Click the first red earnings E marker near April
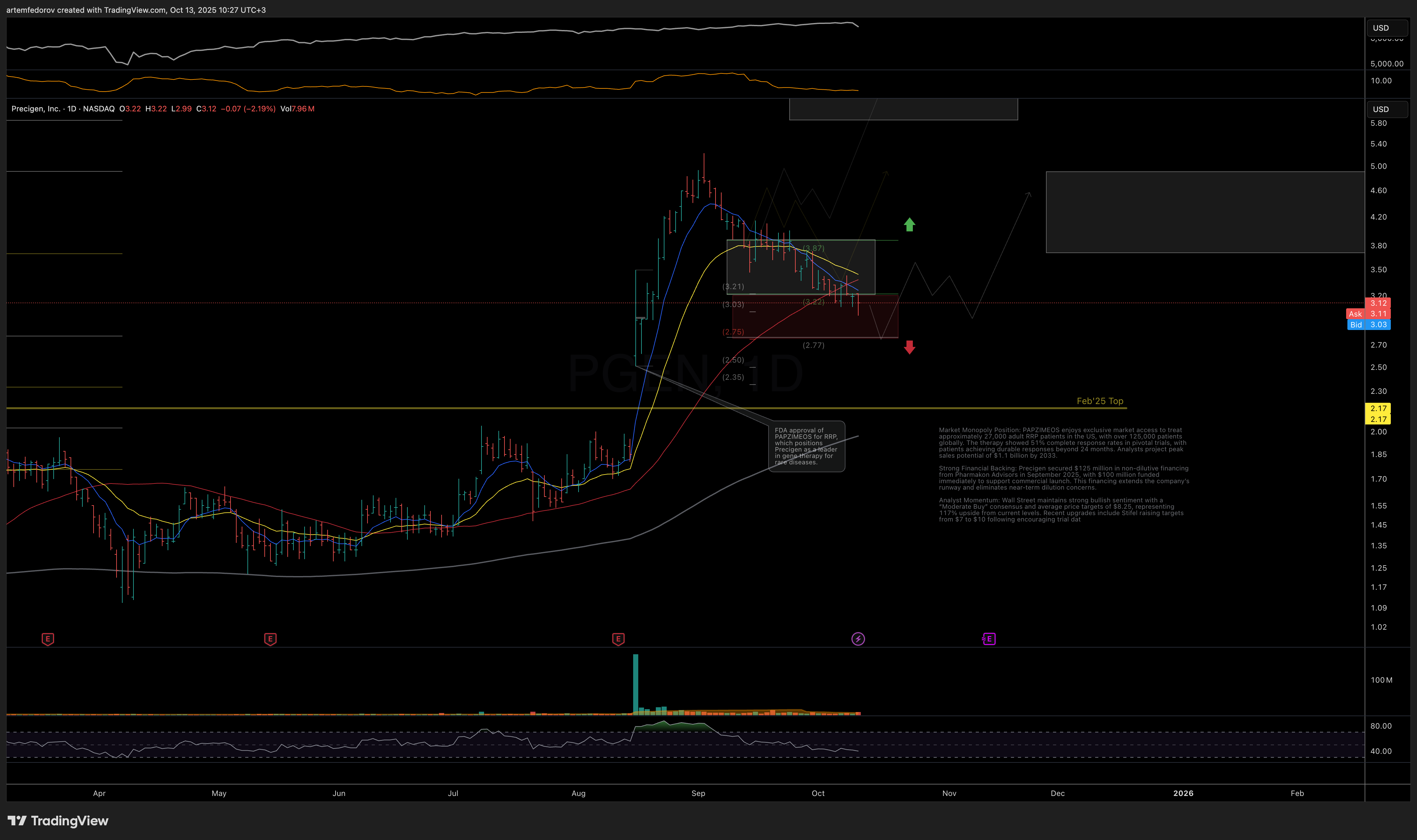Viewport: 1417px width, 840px height. pos(48,639)
